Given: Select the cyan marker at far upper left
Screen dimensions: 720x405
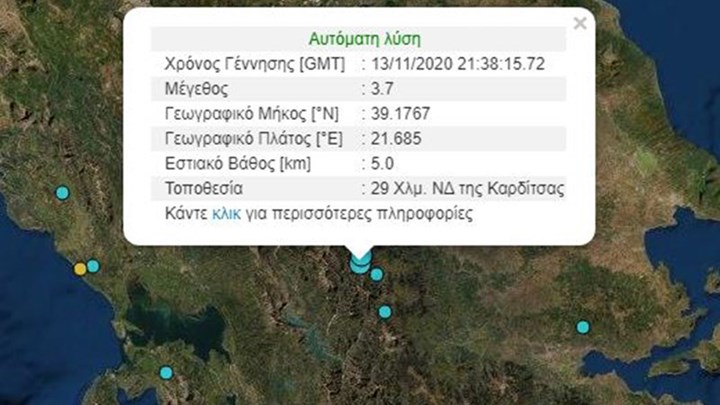Looking at the screenshot, I should pyautogui.click(x=62, y=192).
